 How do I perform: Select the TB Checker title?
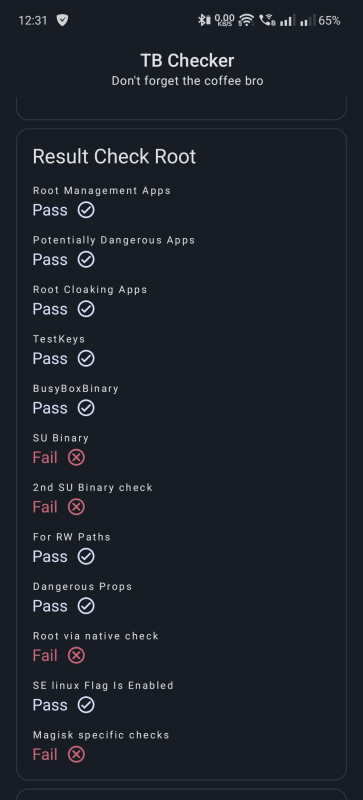coord(187,61)
